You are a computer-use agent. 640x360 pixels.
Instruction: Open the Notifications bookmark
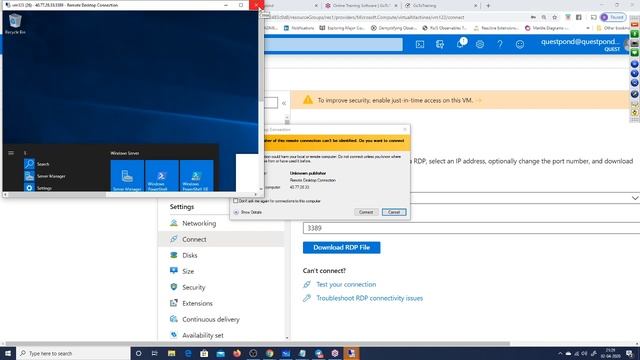point(299,28)
